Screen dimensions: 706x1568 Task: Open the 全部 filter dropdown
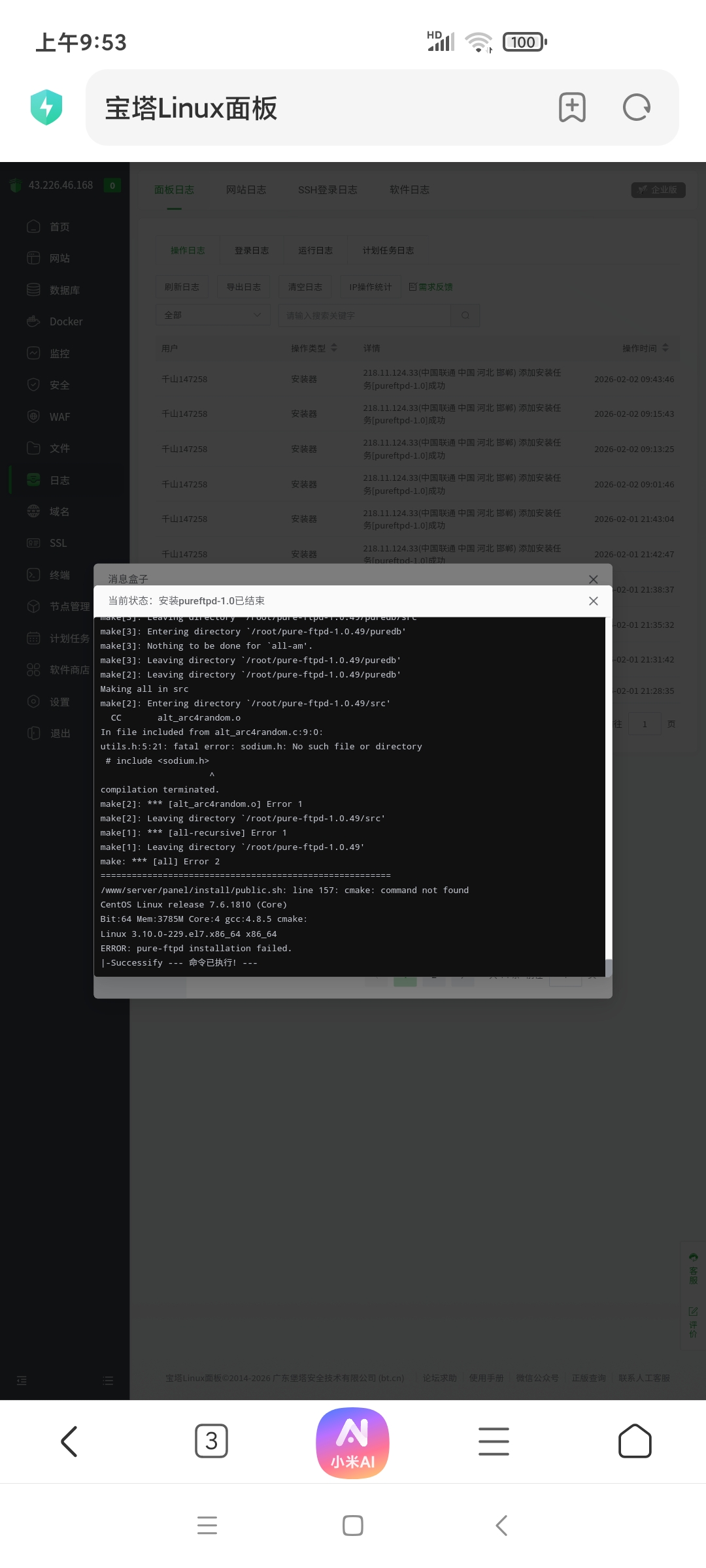(213, 315)
